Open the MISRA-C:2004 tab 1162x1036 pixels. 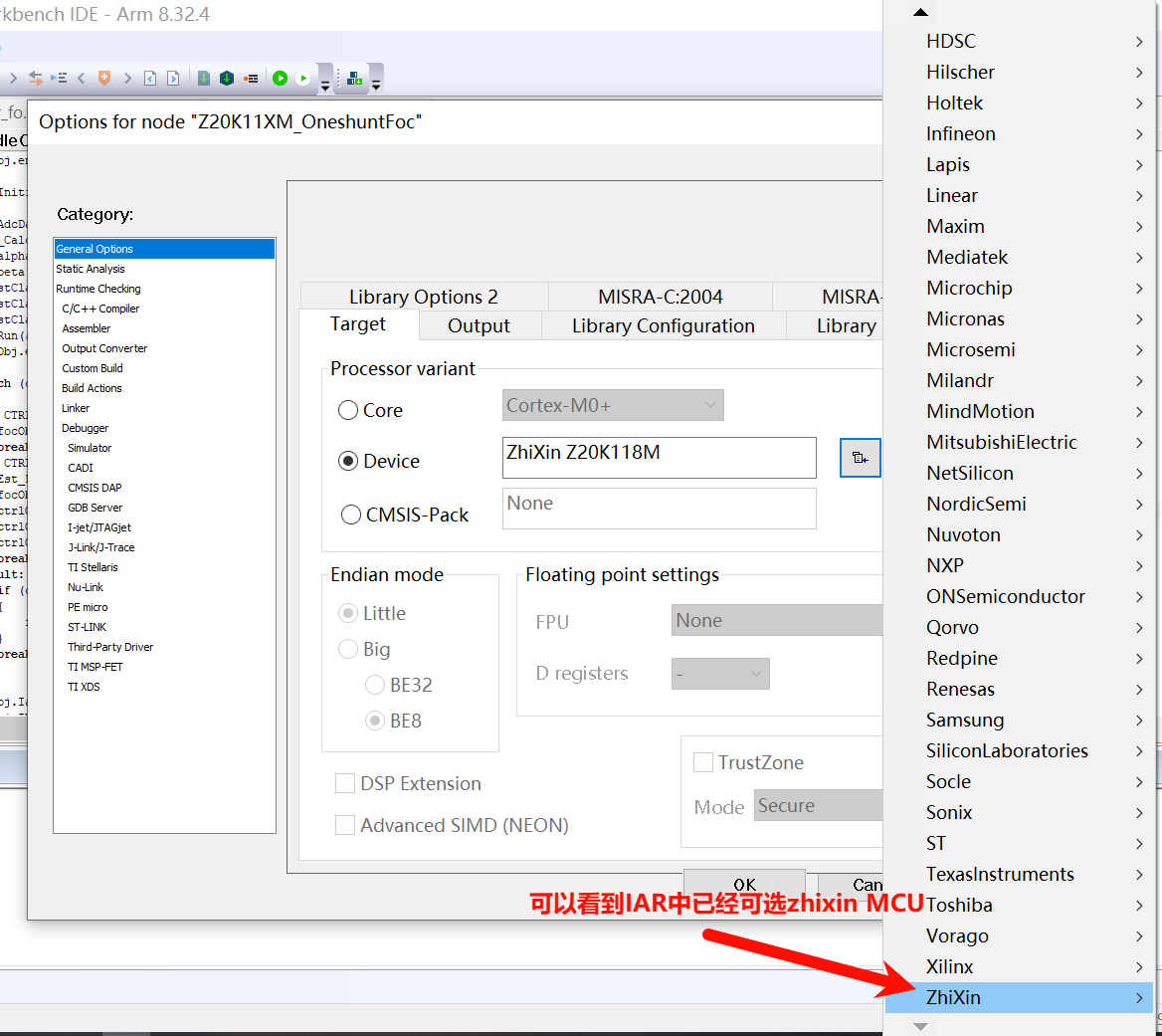pos(661,297)
